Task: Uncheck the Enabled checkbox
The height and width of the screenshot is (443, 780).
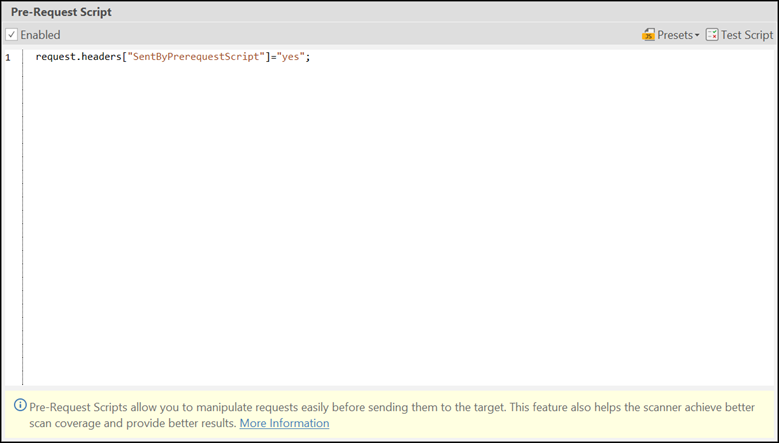Action: (x=11, y=35)
